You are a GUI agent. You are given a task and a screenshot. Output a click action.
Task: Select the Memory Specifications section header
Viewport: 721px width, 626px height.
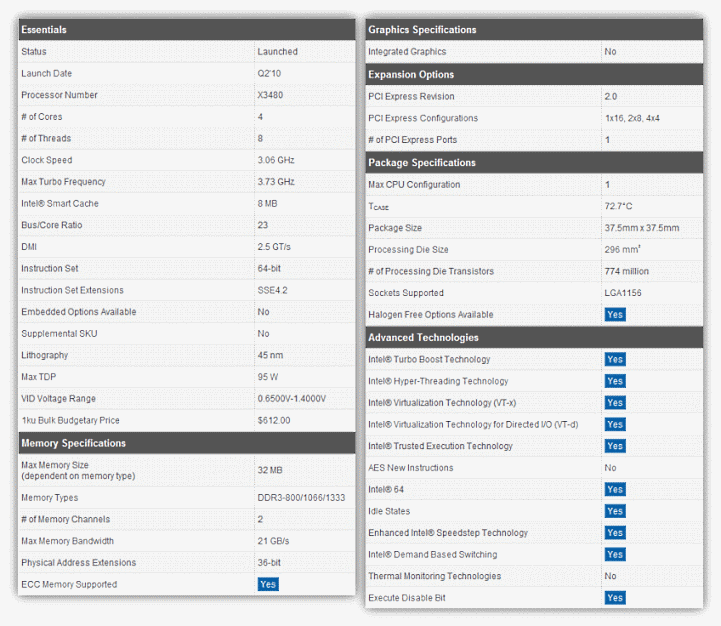click(187, 443)
